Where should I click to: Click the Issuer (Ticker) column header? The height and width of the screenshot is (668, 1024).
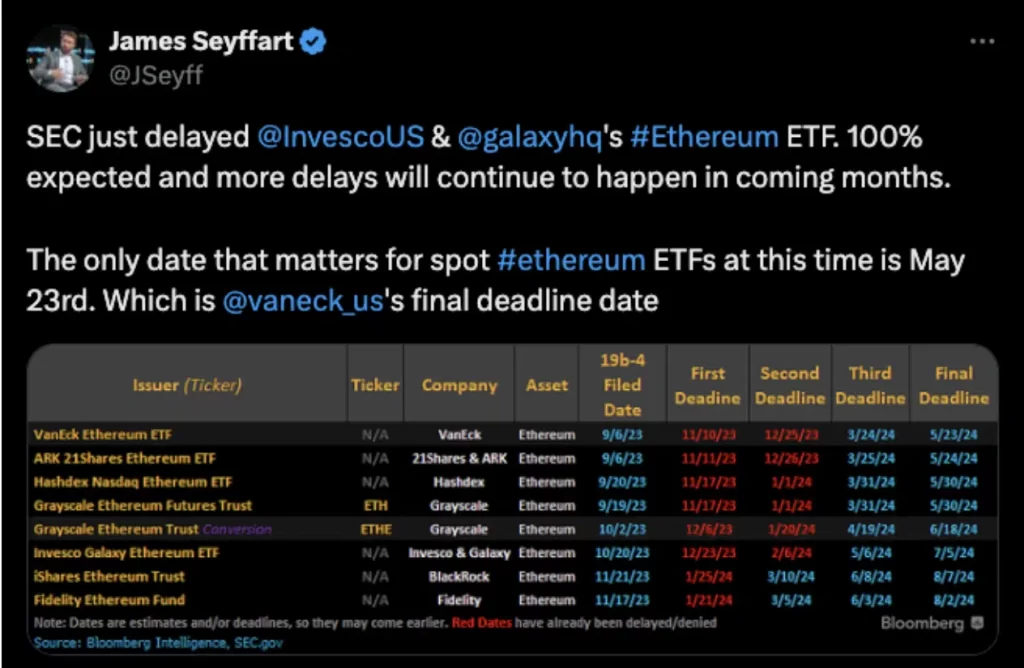187,385
